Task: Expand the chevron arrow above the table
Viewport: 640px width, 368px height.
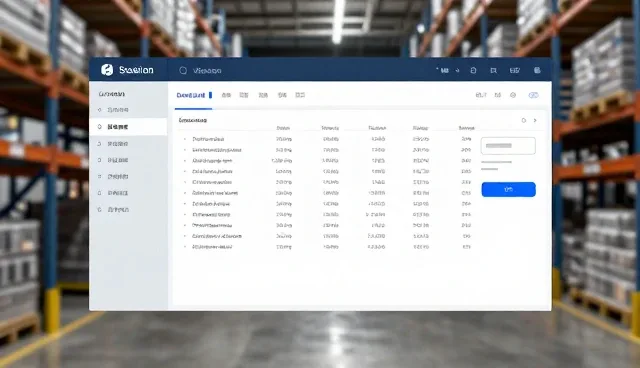Action: pyautogui.click(x=535, y=120)
